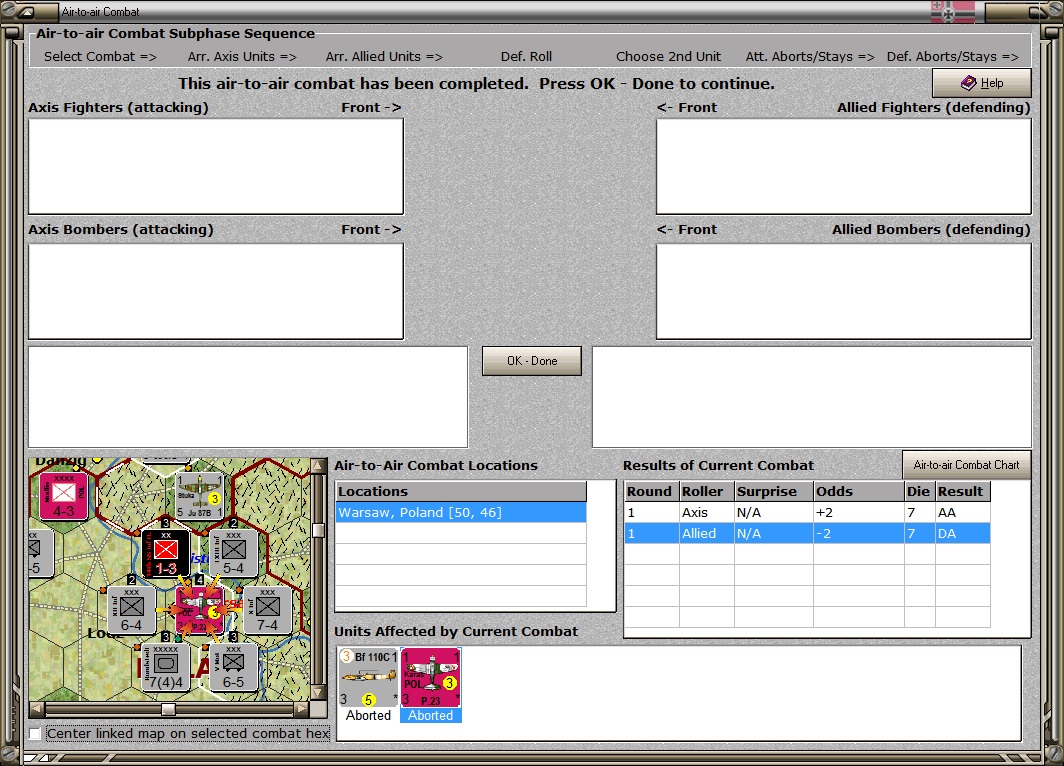Click the map vertical scrollbar down arrow

coord(318,693)
